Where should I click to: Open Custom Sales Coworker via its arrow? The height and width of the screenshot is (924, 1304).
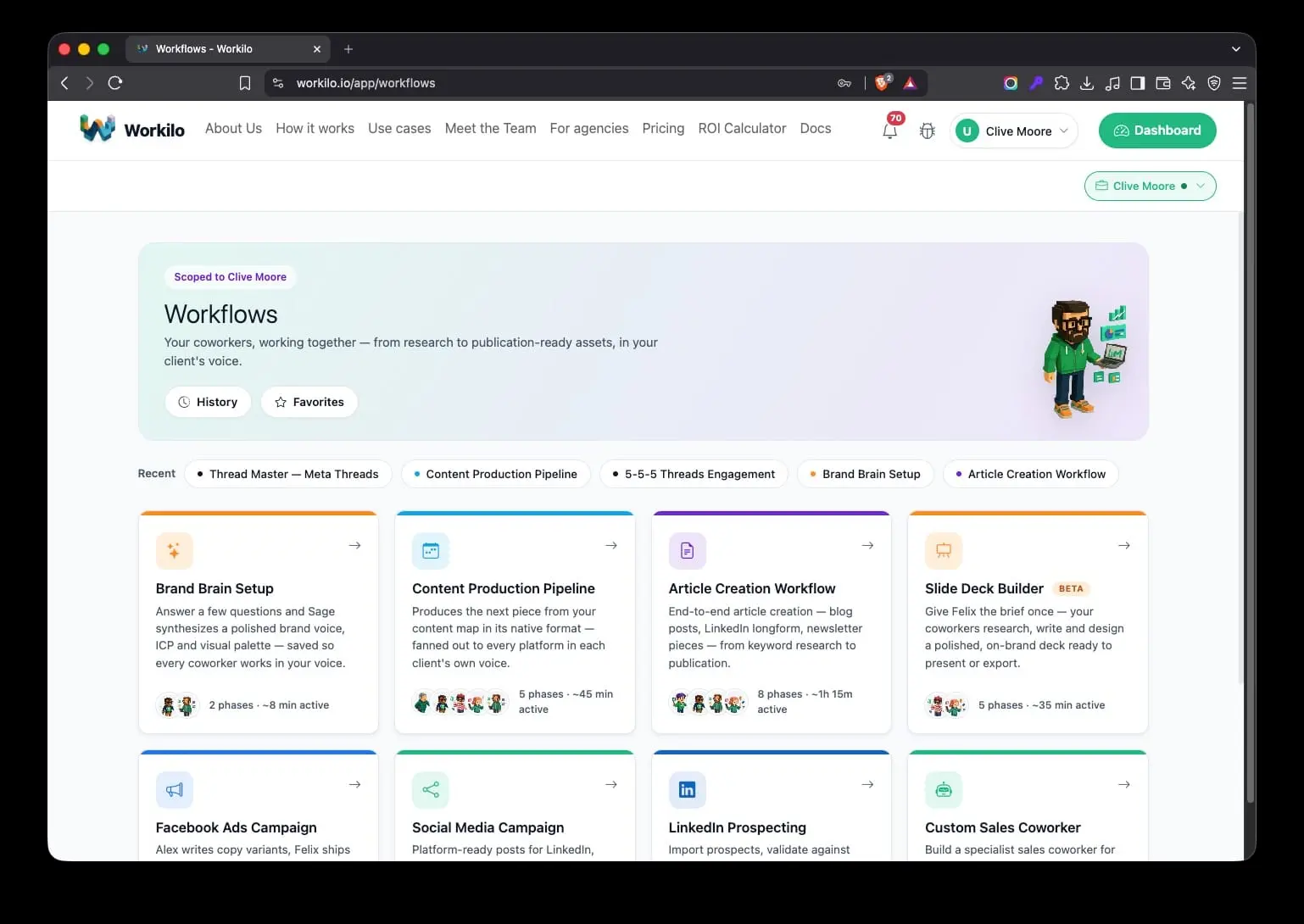tap(1124, 784)
